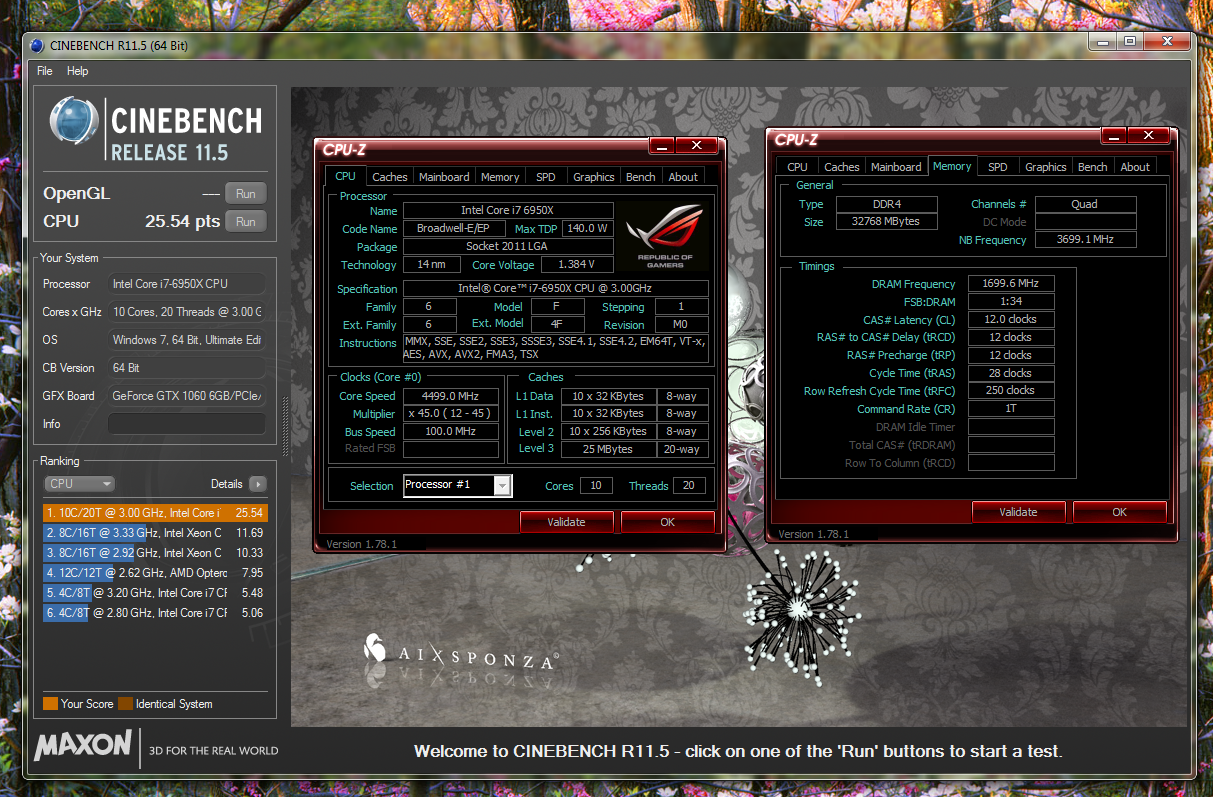Switch to SPD tab in left CPU-Z window
Image resolution: width=1213 pixels, height=797 pixels.
coord(546,177)
